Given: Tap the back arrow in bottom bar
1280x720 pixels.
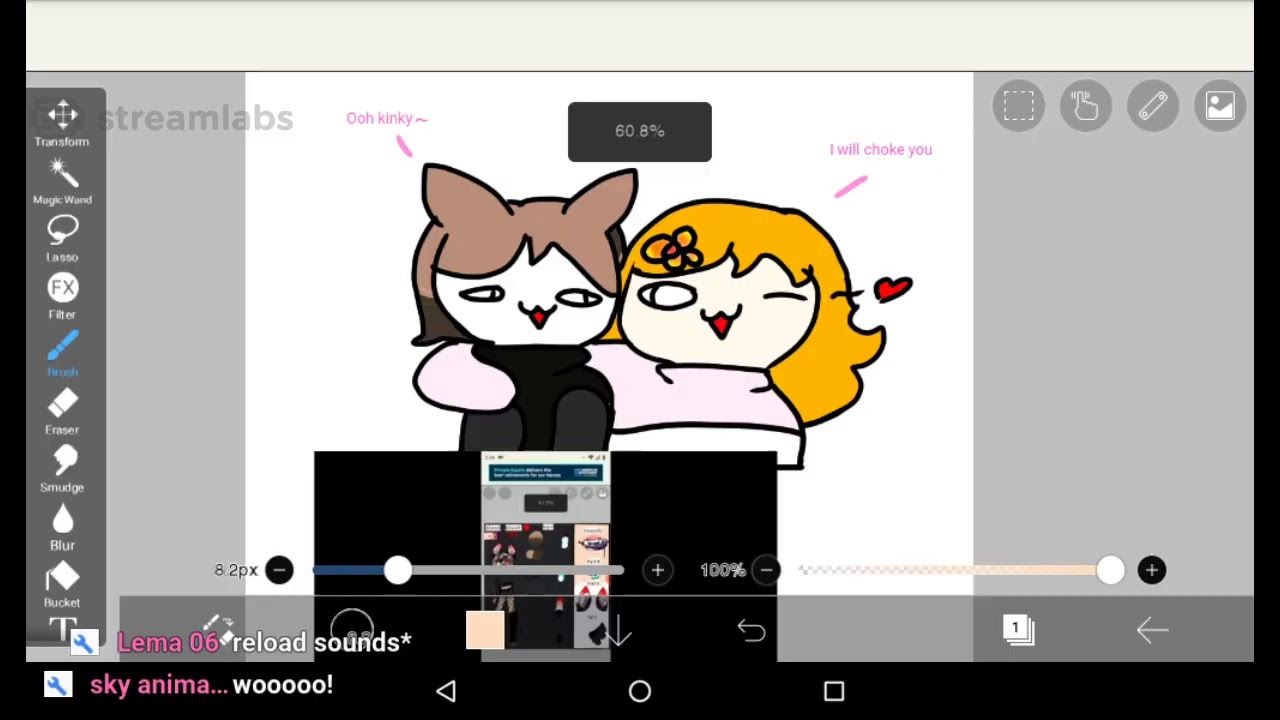Looking at the screenshot, I should tap(1152, 630).
